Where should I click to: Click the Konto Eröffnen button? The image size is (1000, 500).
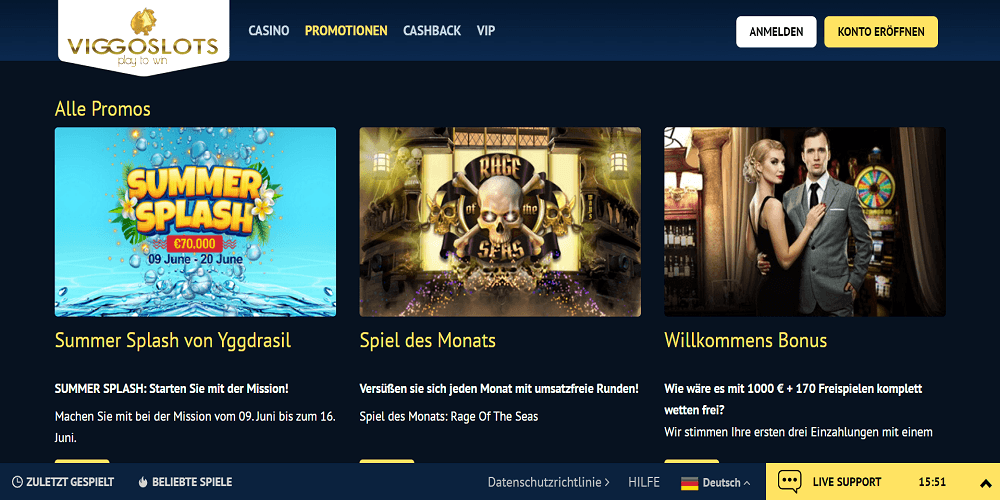[x=881, y=32]
